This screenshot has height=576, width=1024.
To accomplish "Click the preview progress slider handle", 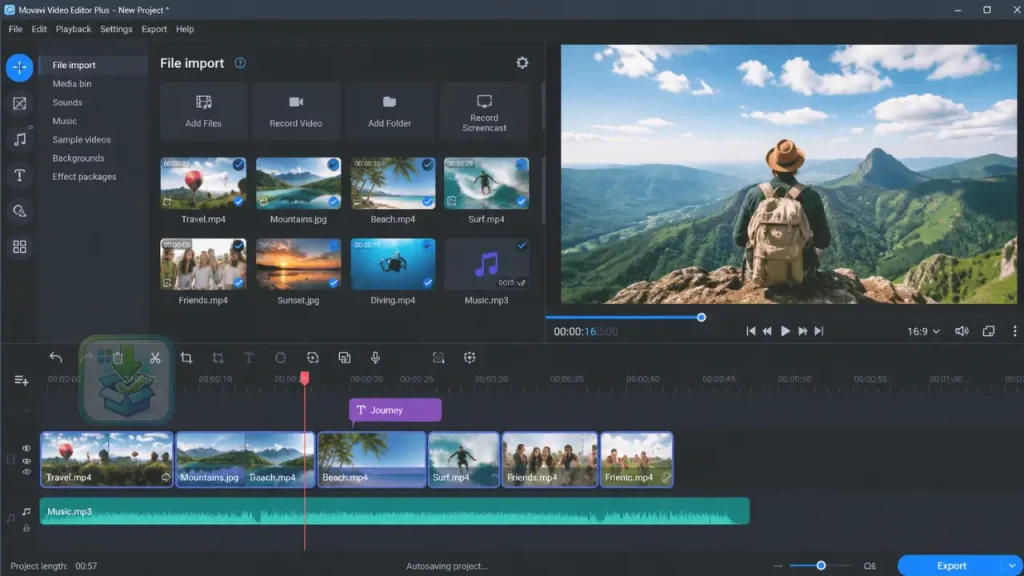I will (701, 317).
